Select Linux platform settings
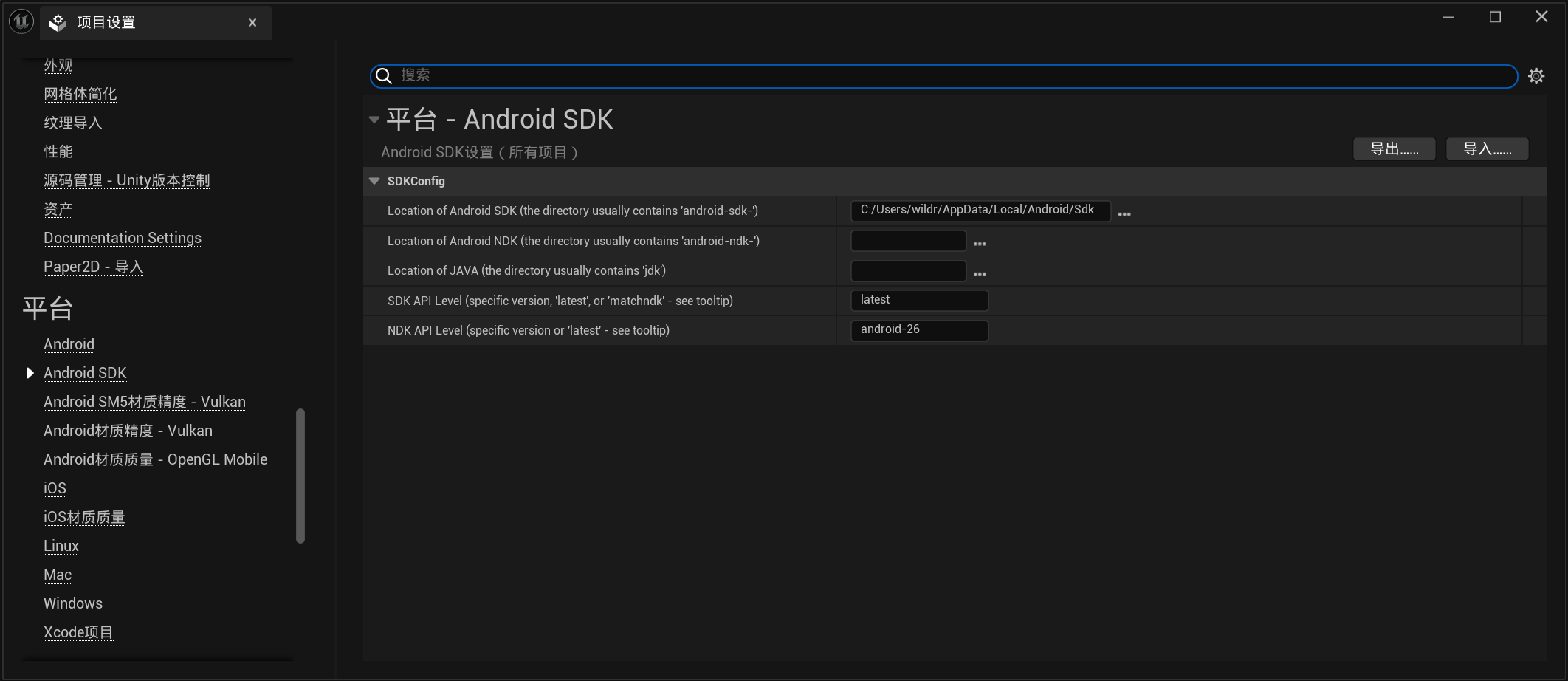 (x=61, y=546)
